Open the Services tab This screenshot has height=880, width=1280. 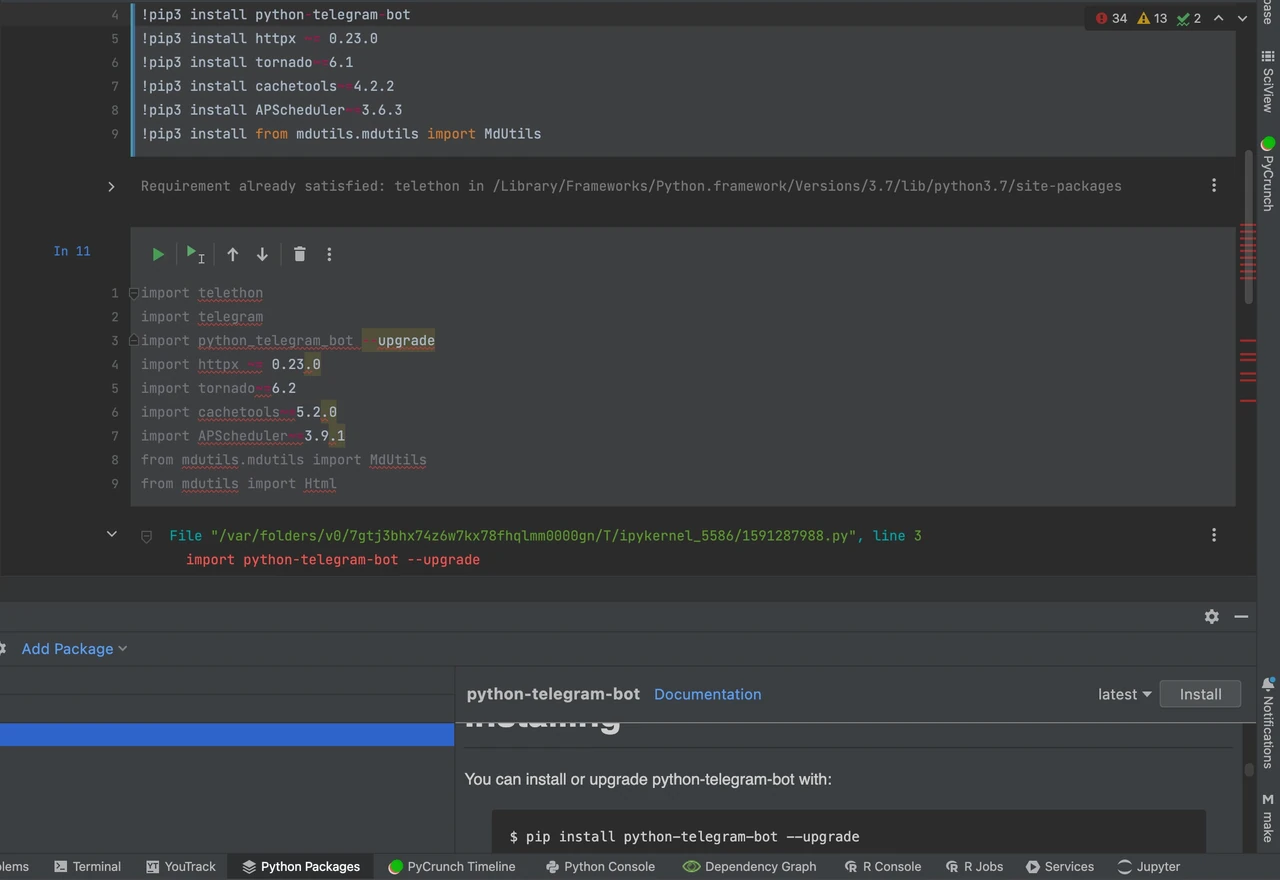(1060, 867)
